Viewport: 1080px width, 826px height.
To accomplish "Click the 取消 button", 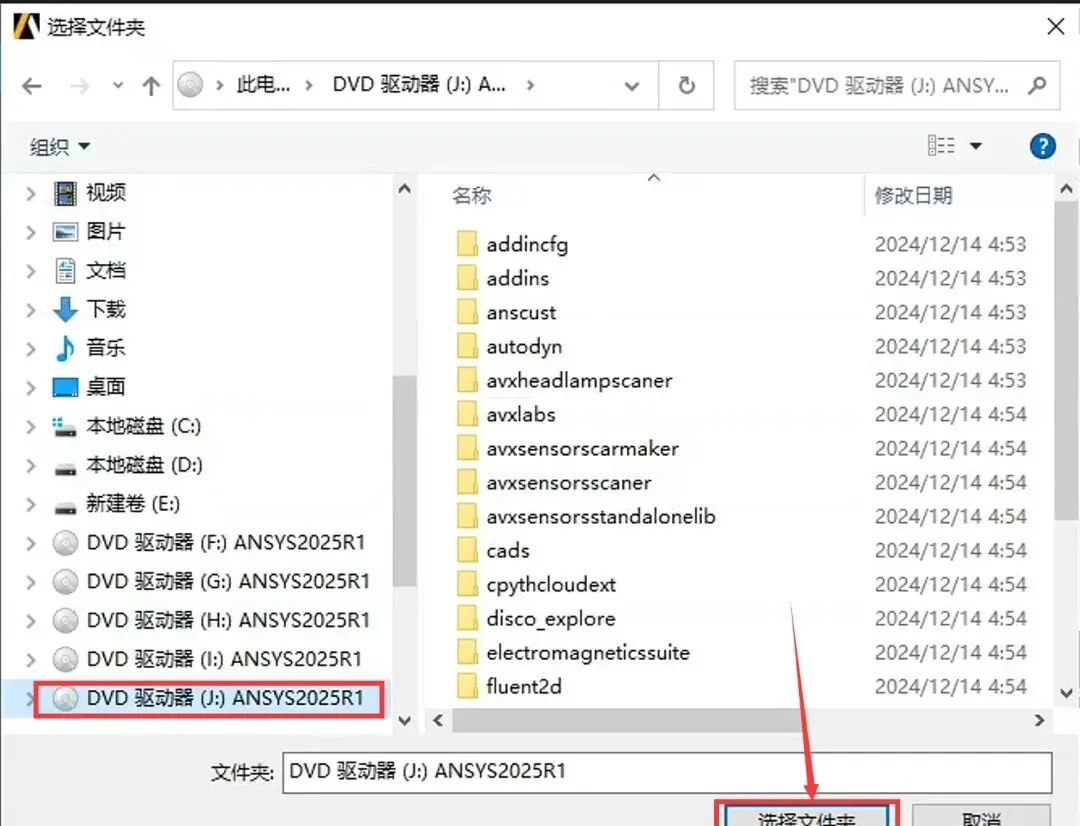I will pos(982,816).
